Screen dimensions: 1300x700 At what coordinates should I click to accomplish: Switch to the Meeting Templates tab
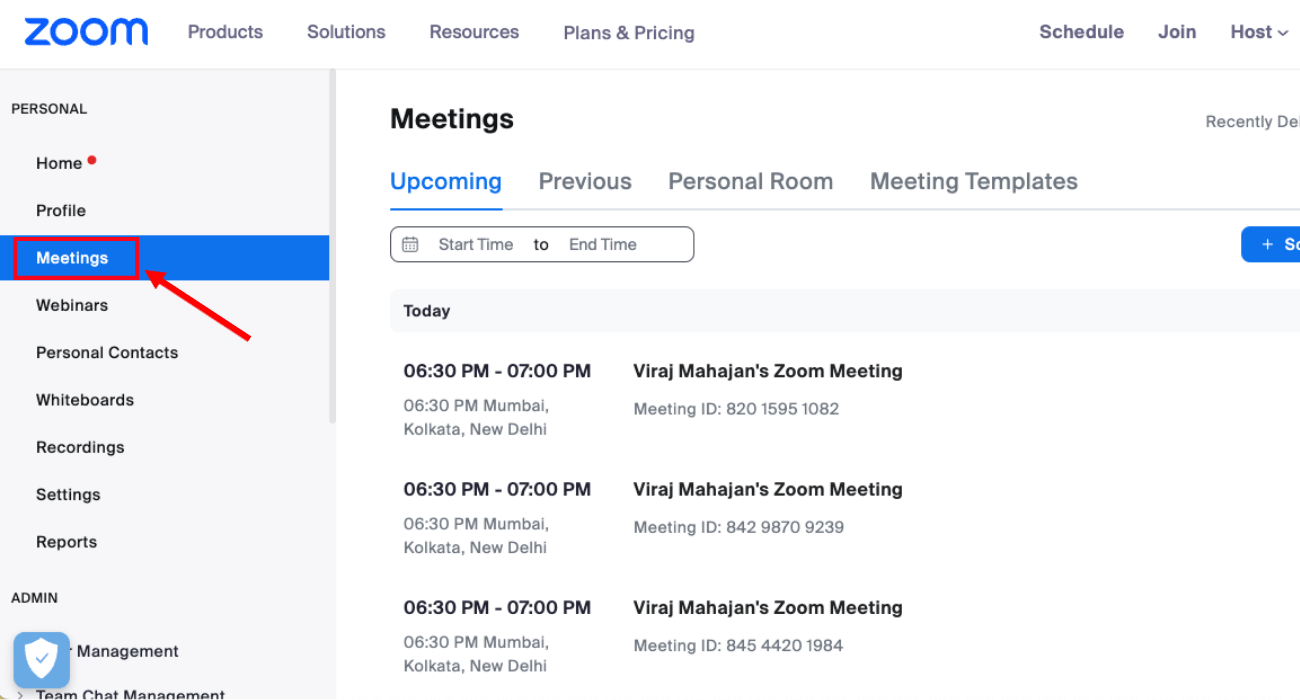coord(974,182)
